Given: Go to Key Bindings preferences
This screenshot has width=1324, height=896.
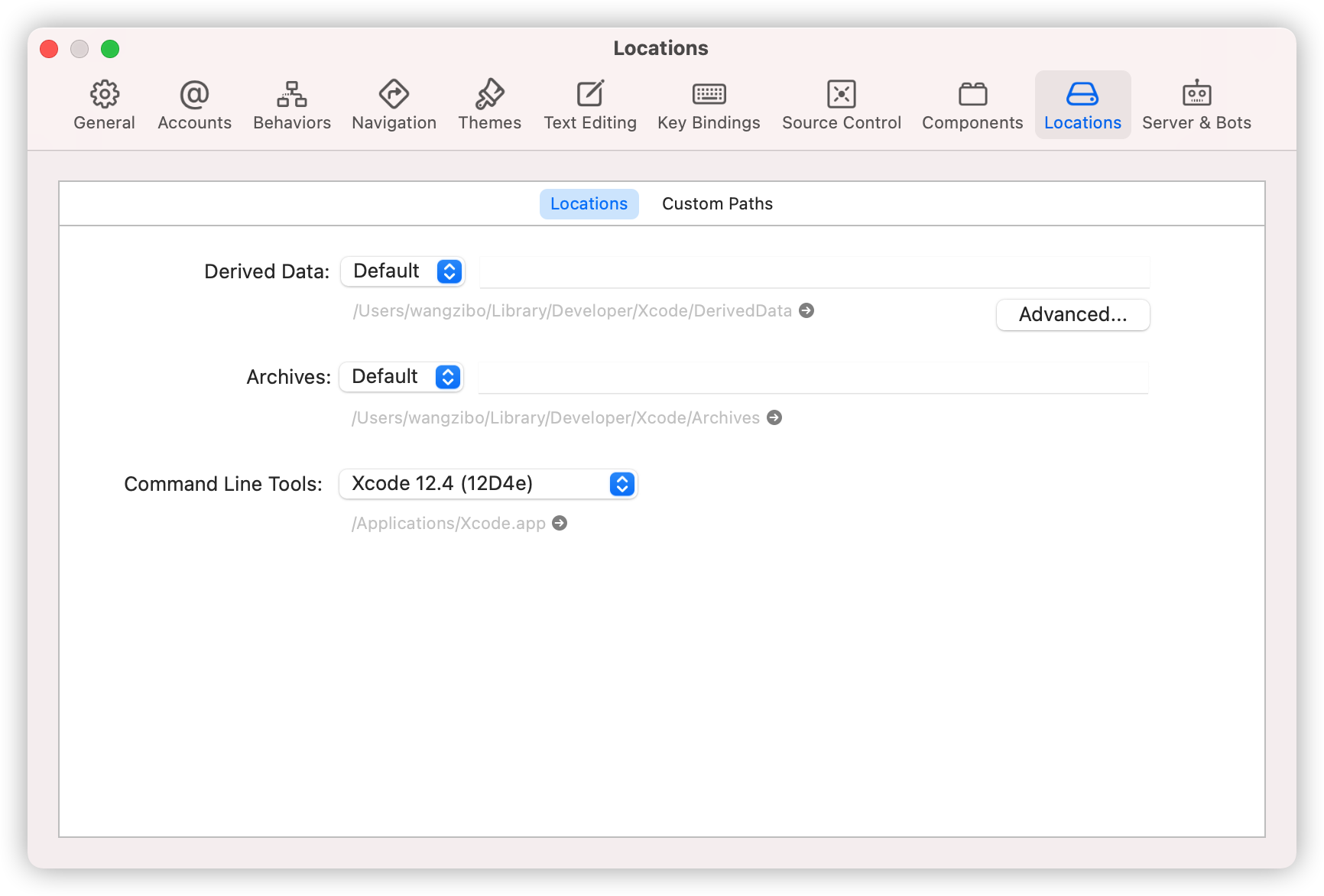Looking at the screenshot, I should (x=709, y=106).
